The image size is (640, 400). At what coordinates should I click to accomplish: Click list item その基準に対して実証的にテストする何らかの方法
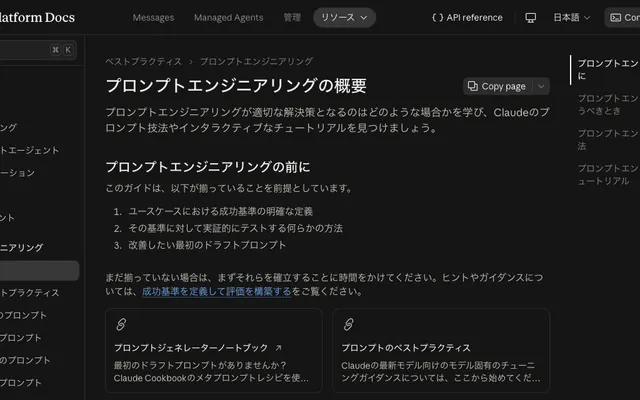pos(236,228)
